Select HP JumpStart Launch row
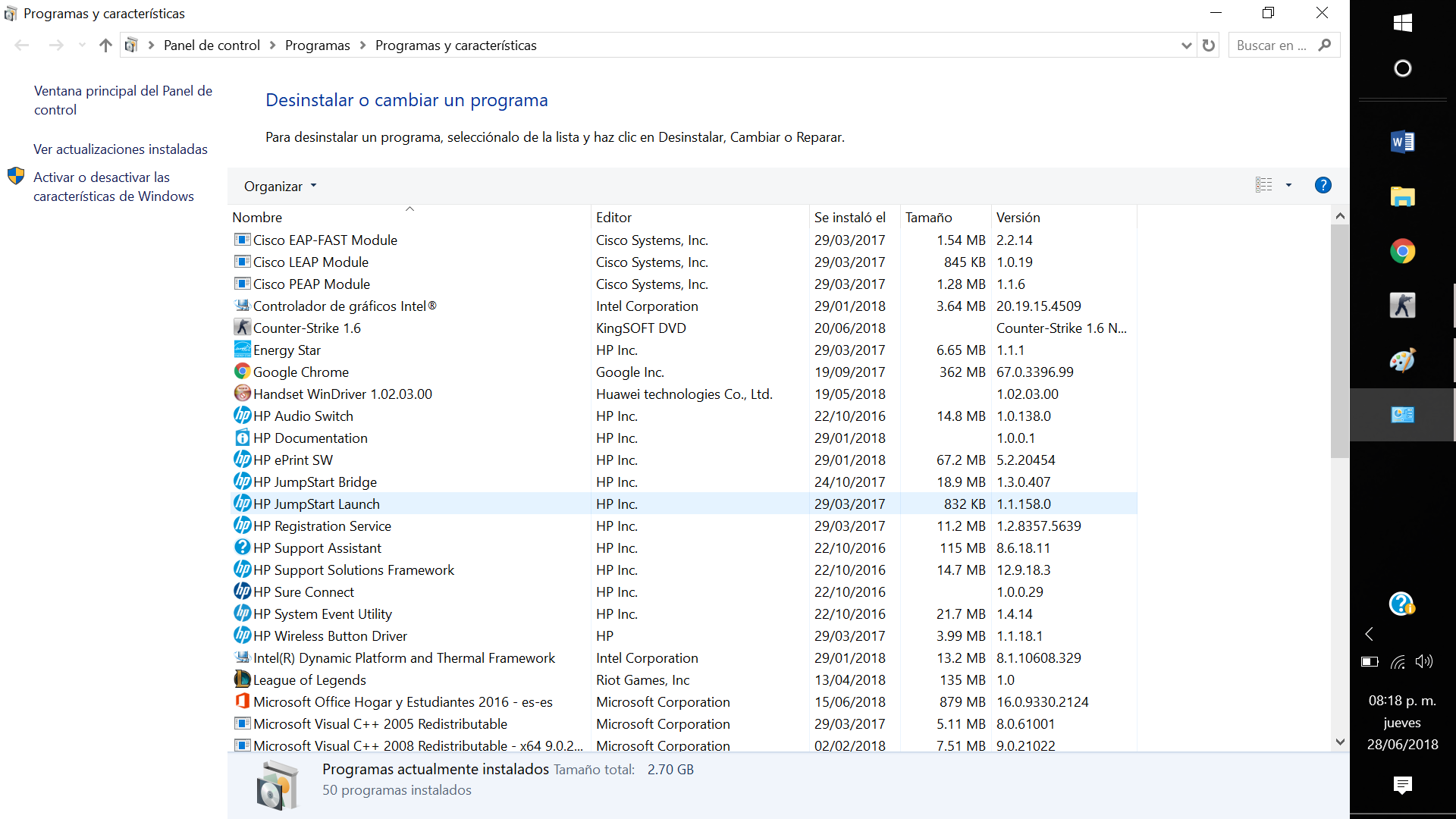This screenshot has height=819, width=1456. click(x=682, y=504)
